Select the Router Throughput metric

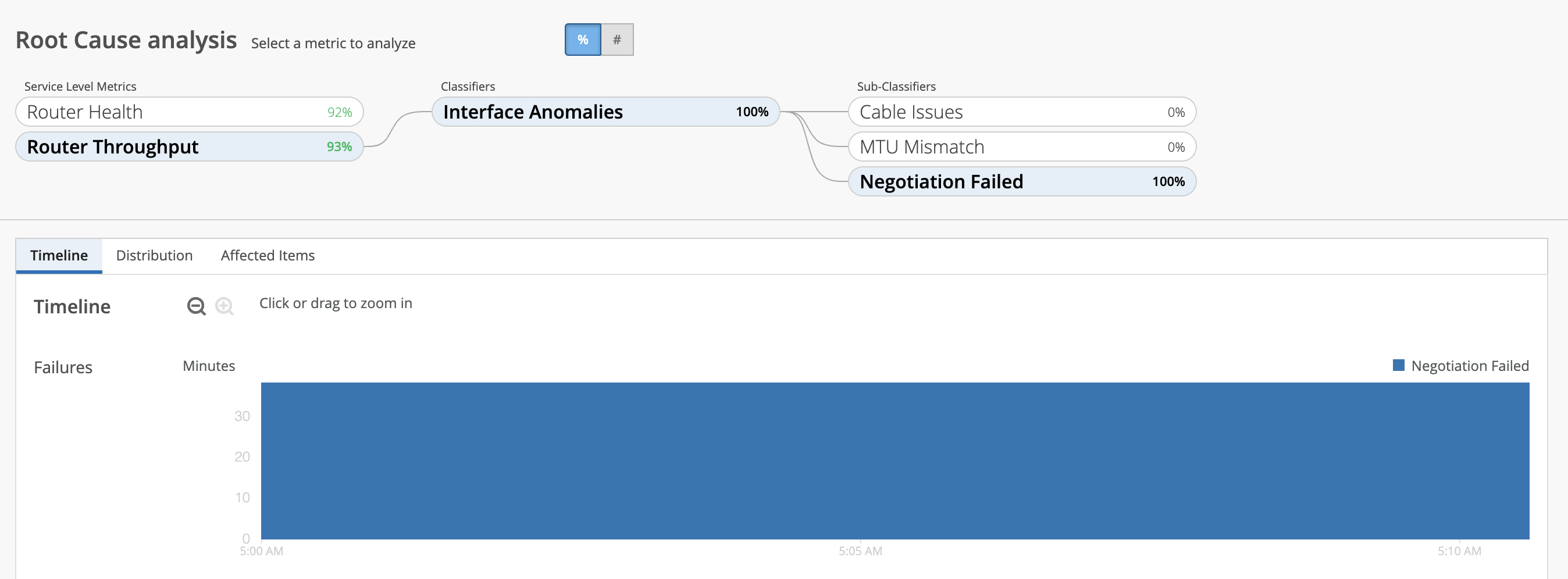[188, 146]
